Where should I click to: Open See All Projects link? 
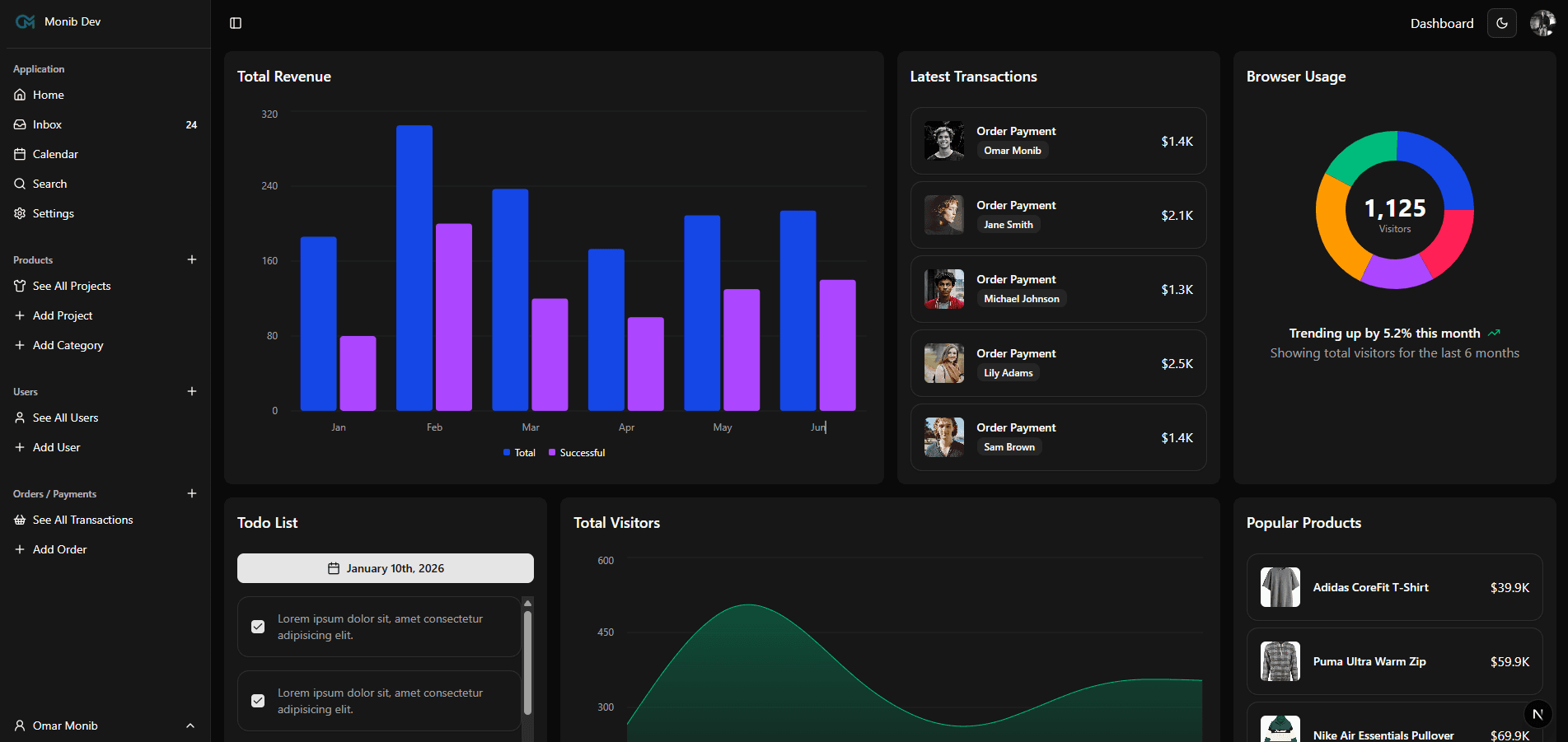coord(105,286)
